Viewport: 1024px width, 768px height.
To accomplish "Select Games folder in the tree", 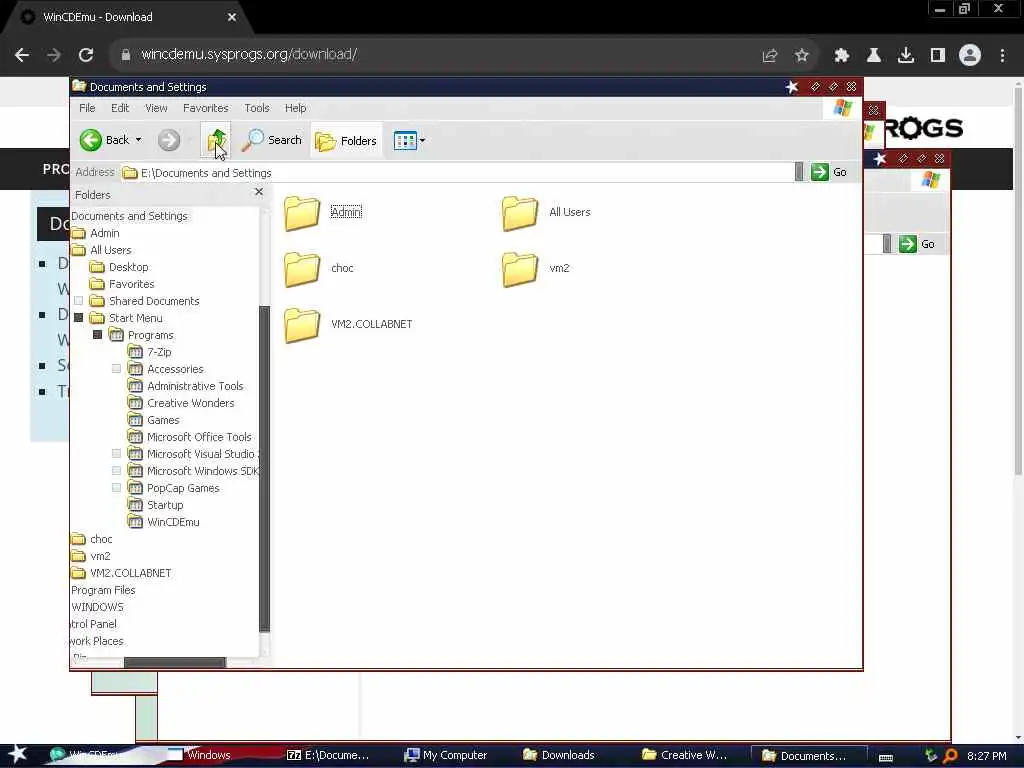I will (163, 420).
